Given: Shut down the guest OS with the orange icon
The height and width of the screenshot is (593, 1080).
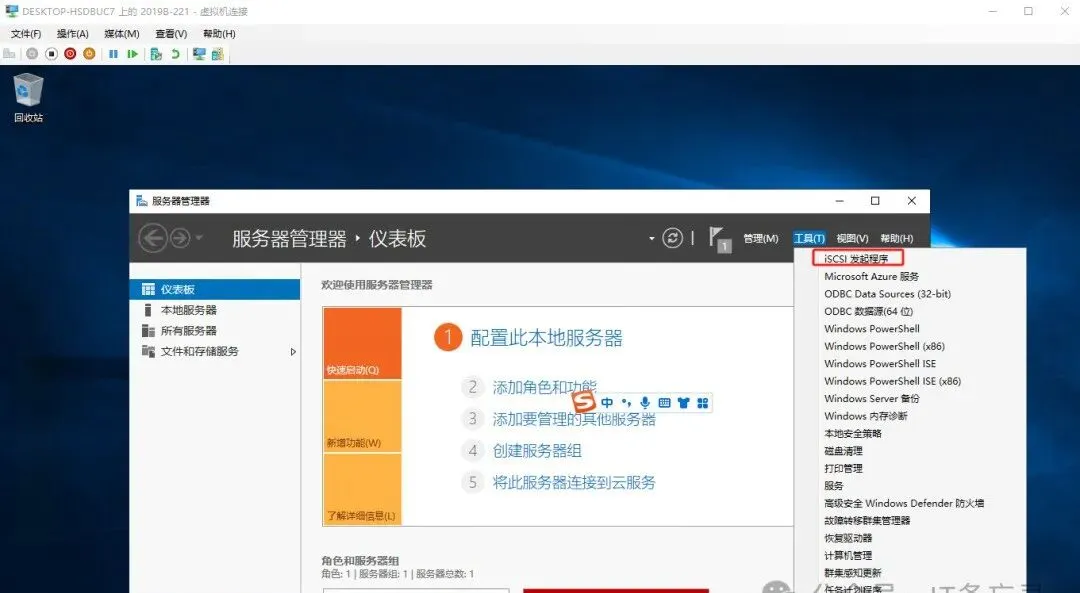Looking at the screenshot, I should tap(89, 53).
